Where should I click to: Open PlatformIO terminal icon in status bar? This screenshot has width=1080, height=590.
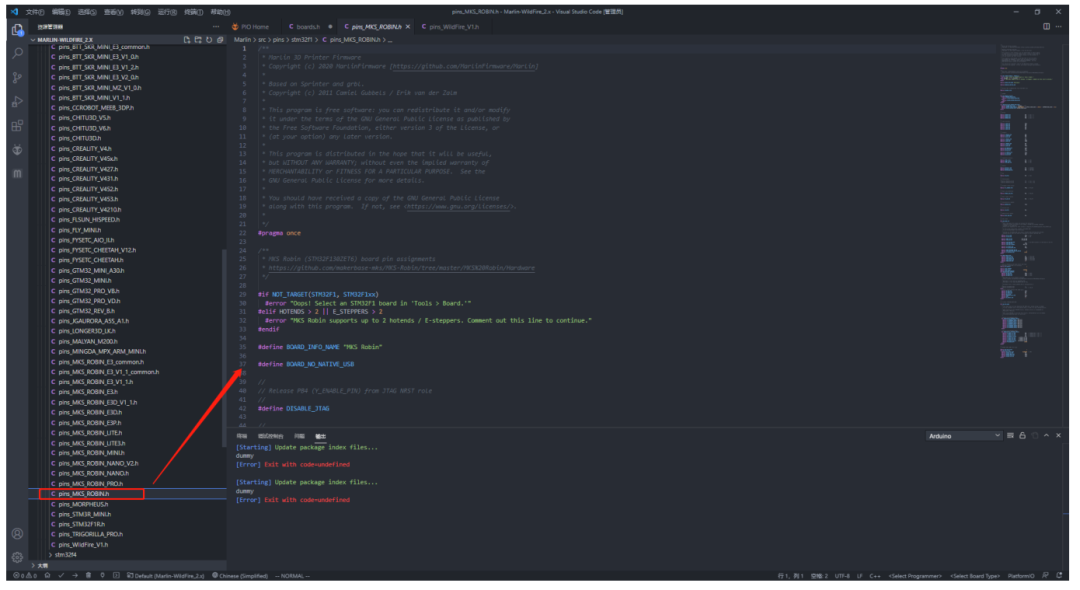tap(116, 576)
